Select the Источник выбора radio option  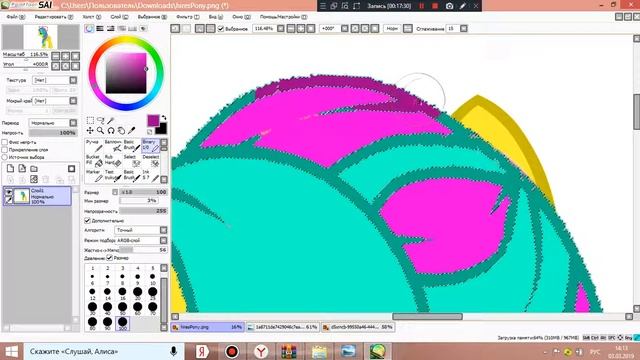click(5, 157)
